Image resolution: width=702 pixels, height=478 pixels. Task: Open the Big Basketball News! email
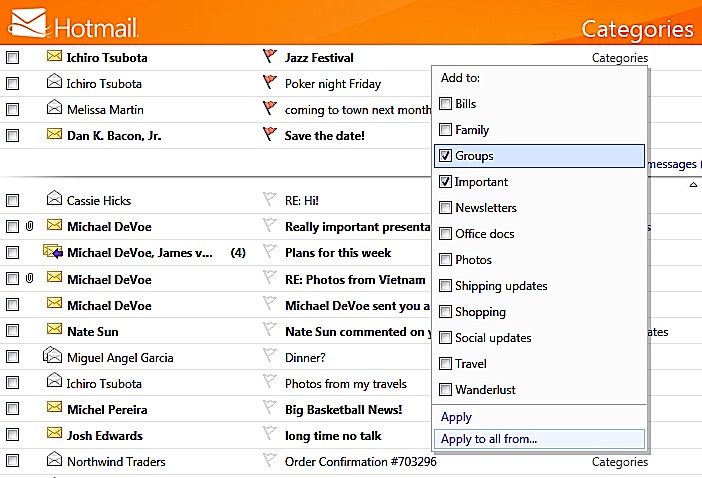tap(343, 409)
